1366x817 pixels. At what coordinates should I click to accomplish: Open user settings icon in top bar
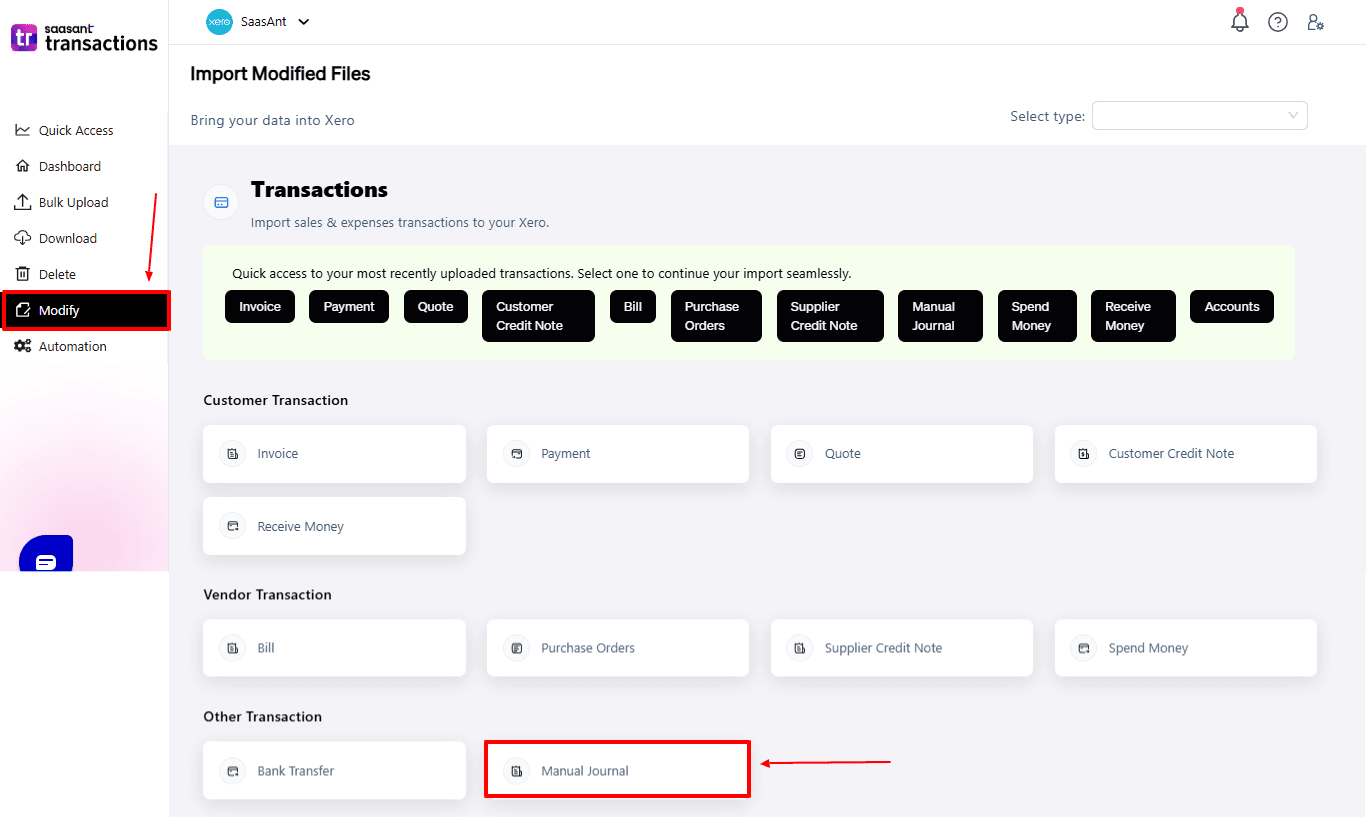pos(1315,22)
